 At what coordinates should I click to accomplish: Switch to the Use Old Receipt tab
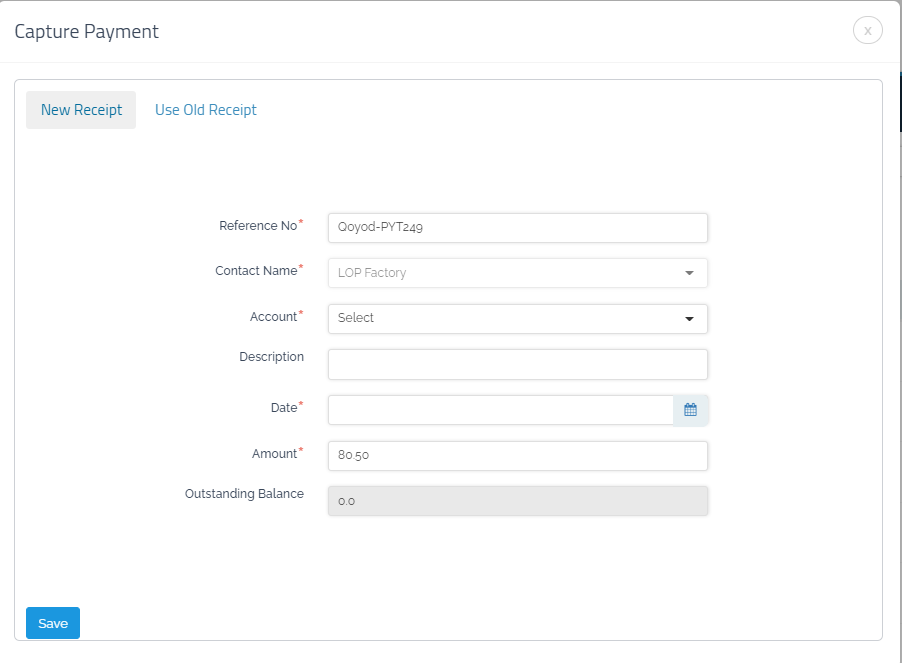206,110
